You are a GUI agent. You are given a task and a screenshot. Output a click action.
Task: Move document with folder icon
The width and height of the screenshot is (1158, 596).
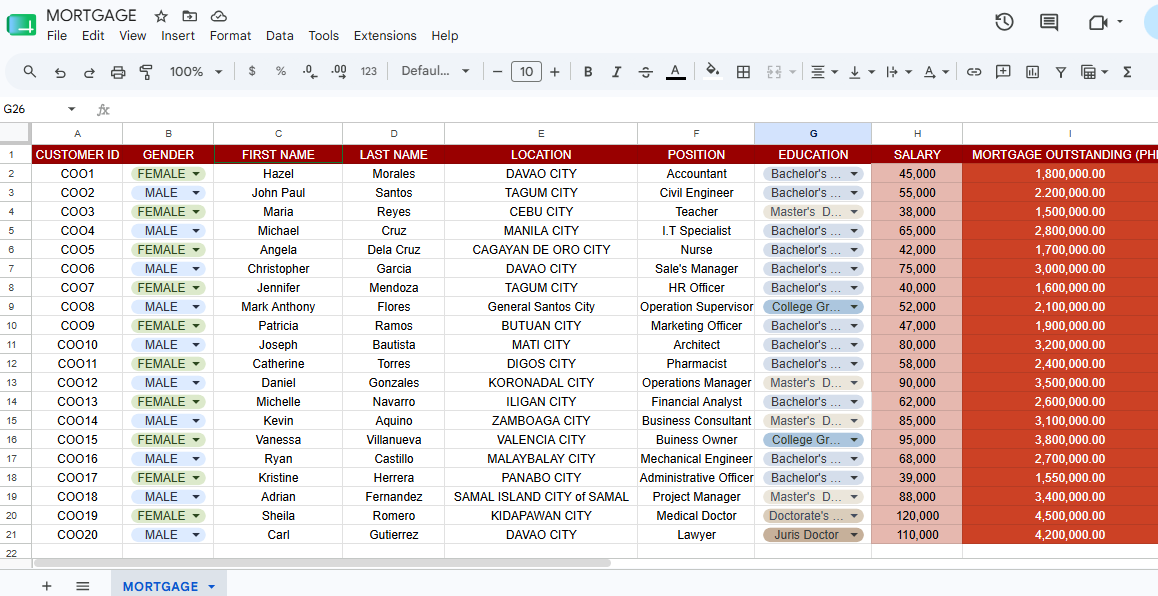(190, 16)
